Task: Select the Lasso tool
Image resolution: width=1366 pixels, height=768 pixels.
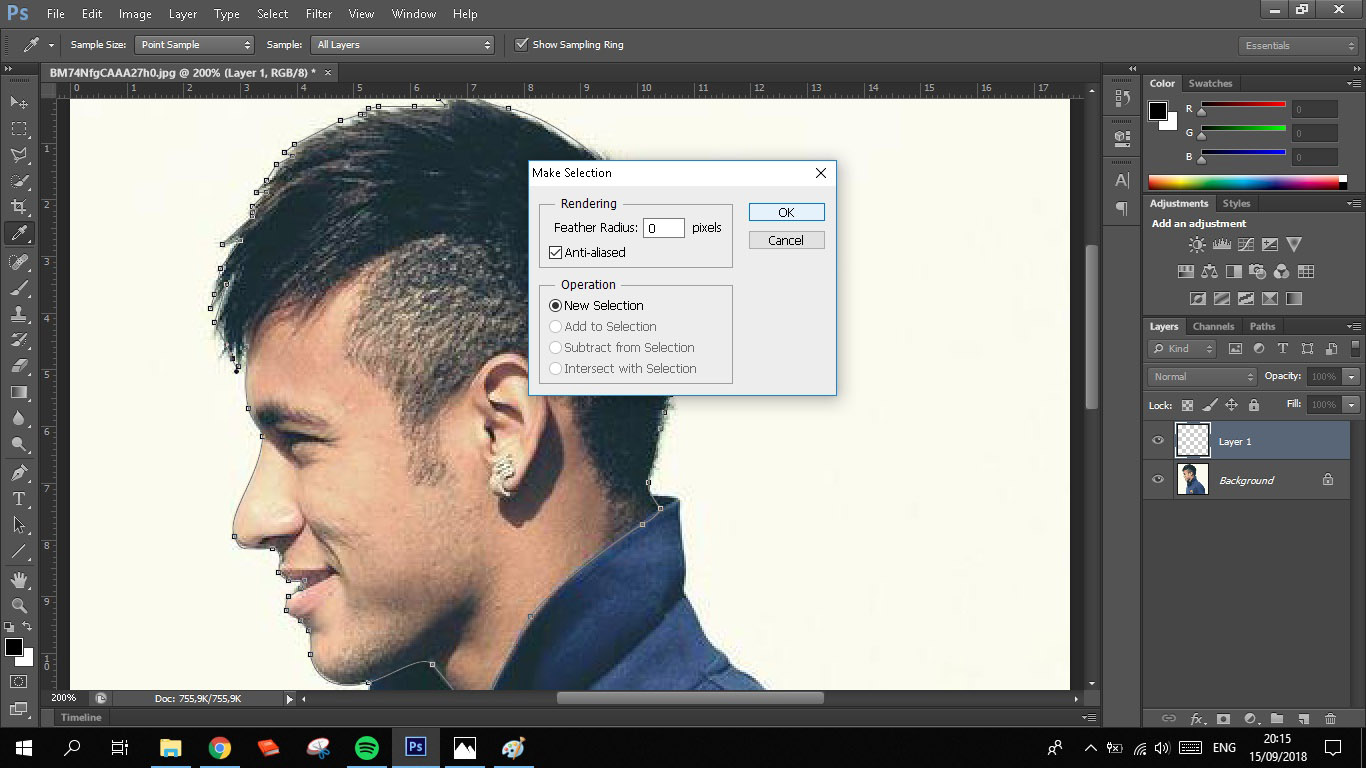Action: tap(19, 155)
